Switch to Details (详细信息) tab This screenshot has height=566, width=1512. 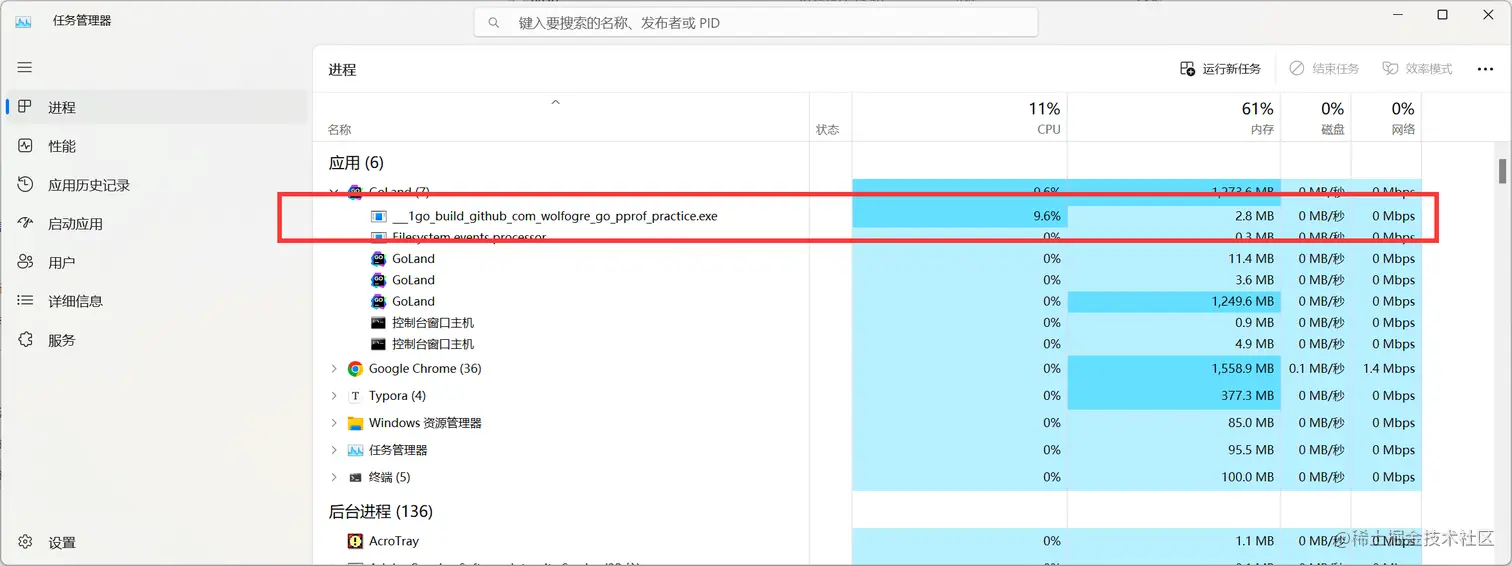[157, 301]
